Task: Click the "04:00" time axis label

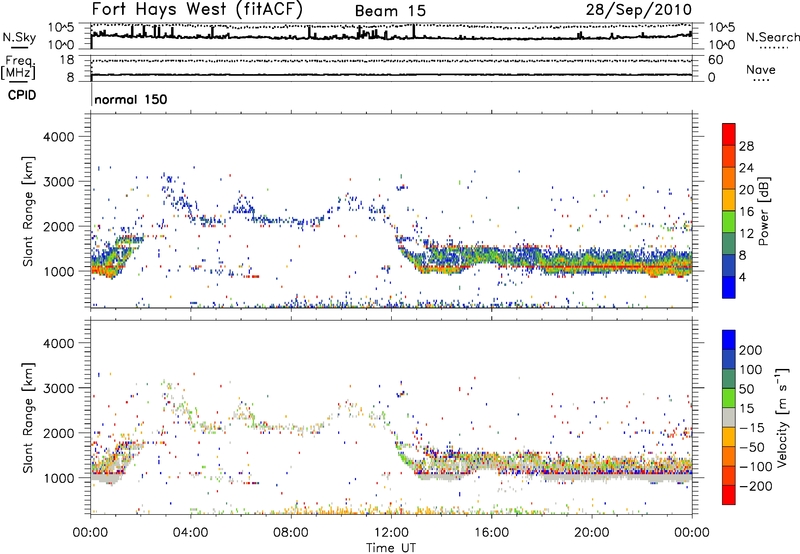Action: [x=190, y=533]
